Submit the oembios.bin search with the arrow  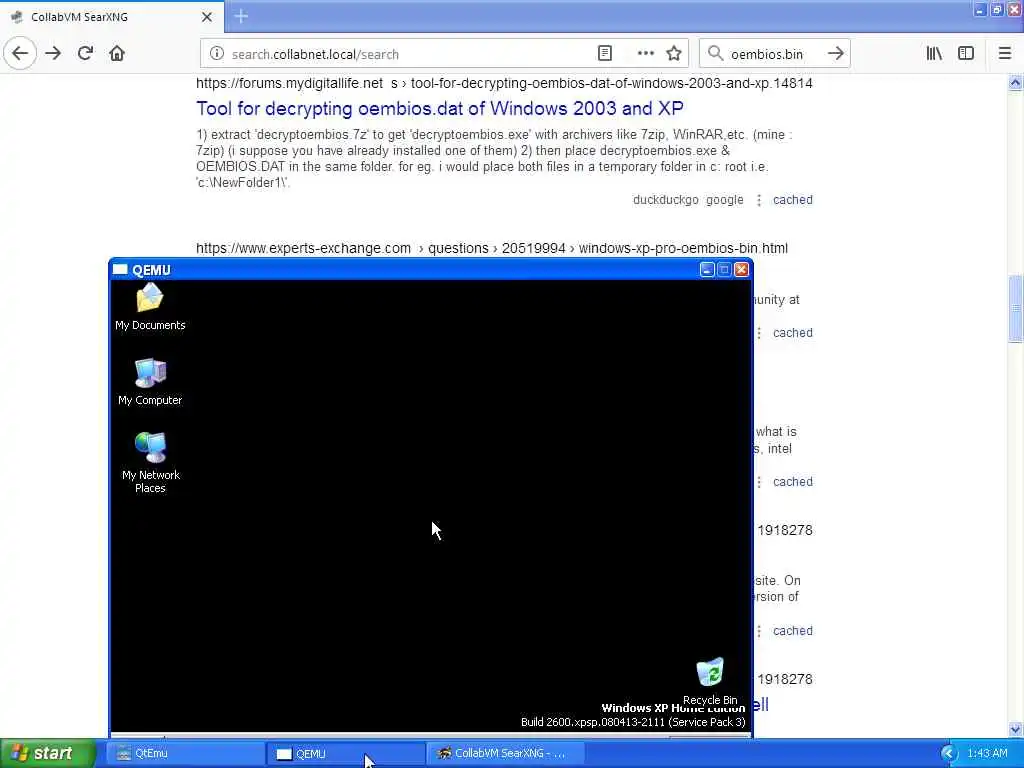[835, 54]
